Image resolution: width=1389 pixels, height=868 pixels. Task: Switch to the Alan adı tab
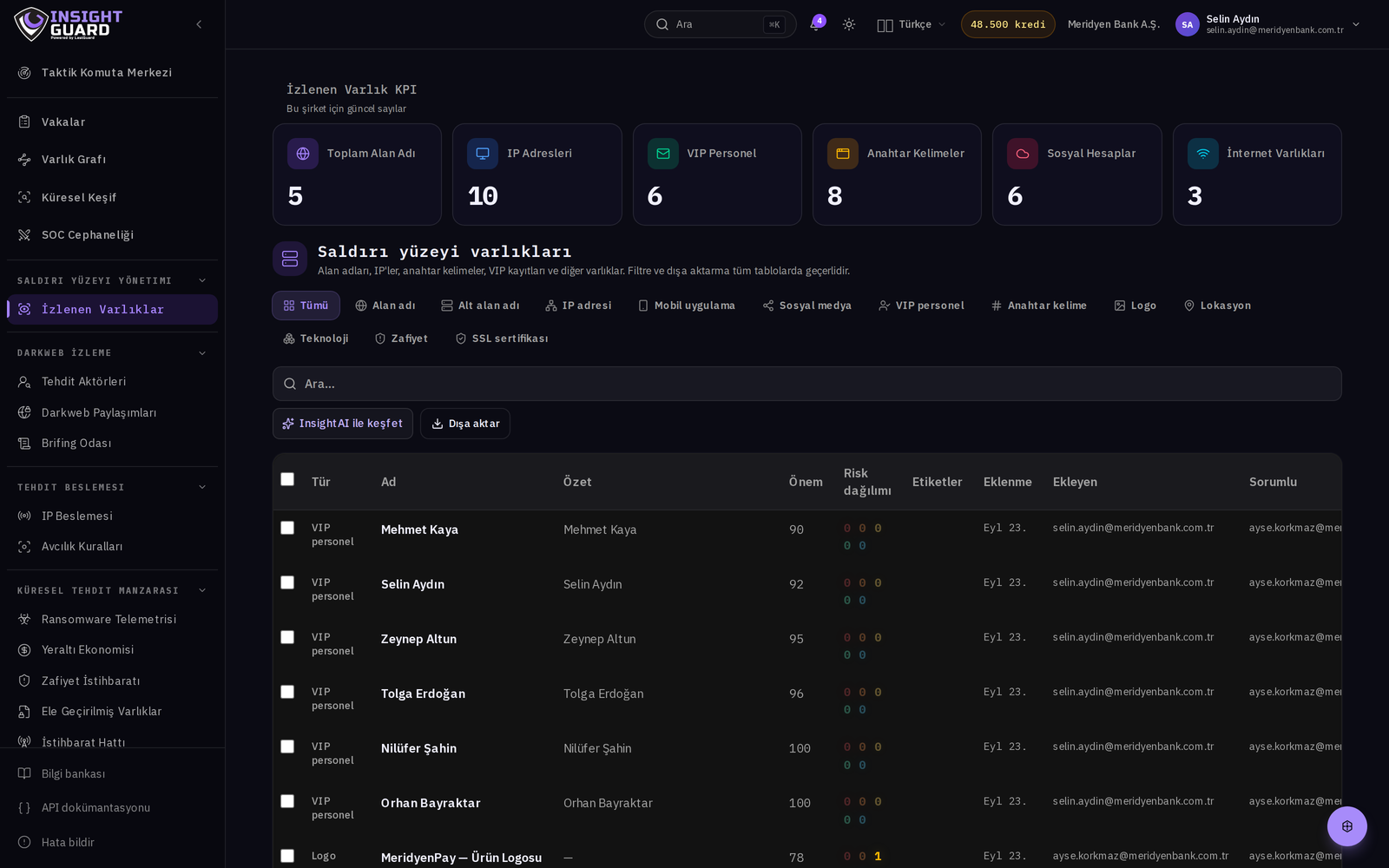[x=385, y=306]
